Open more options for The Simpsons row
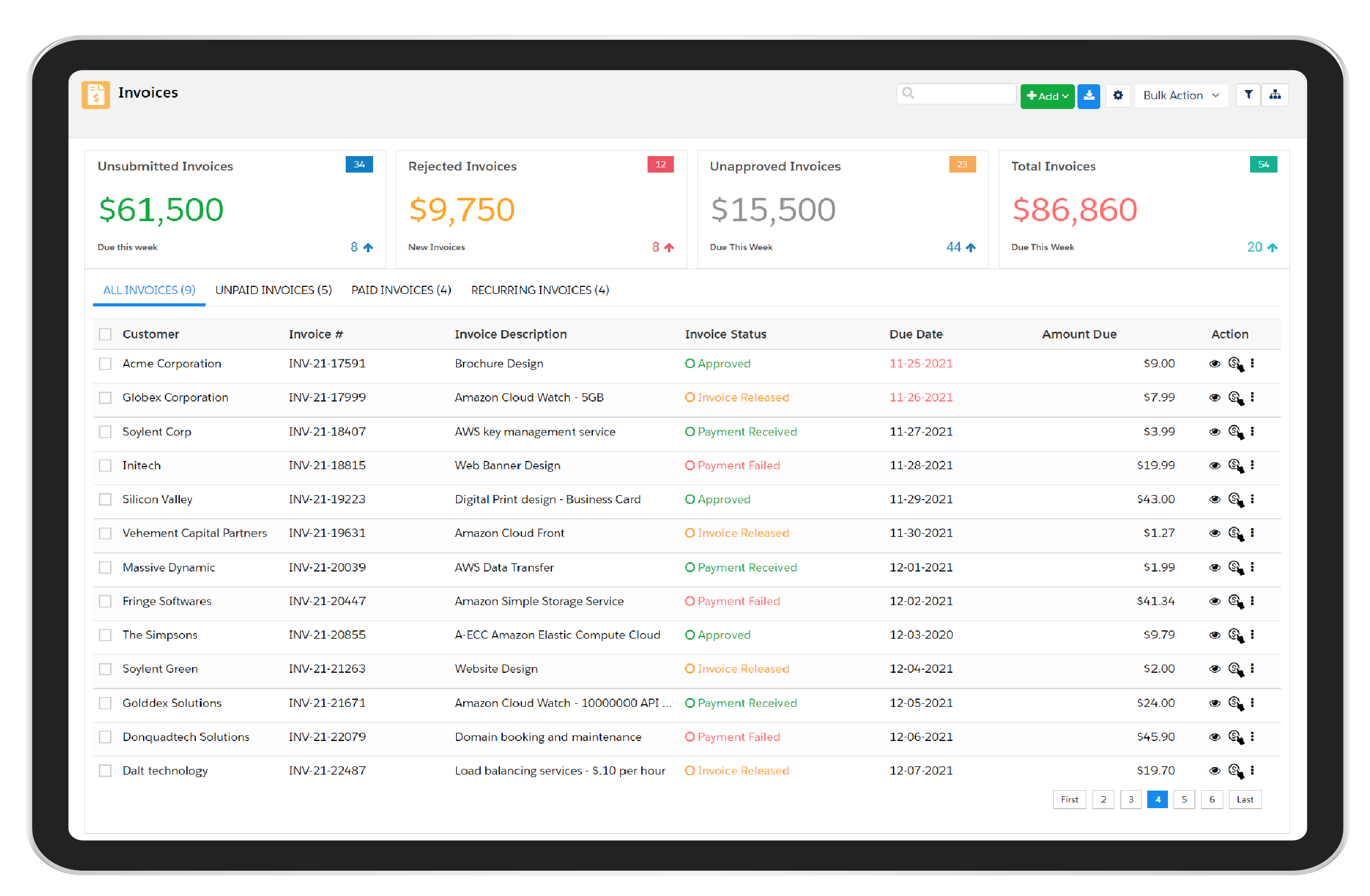 point(1253,635)
